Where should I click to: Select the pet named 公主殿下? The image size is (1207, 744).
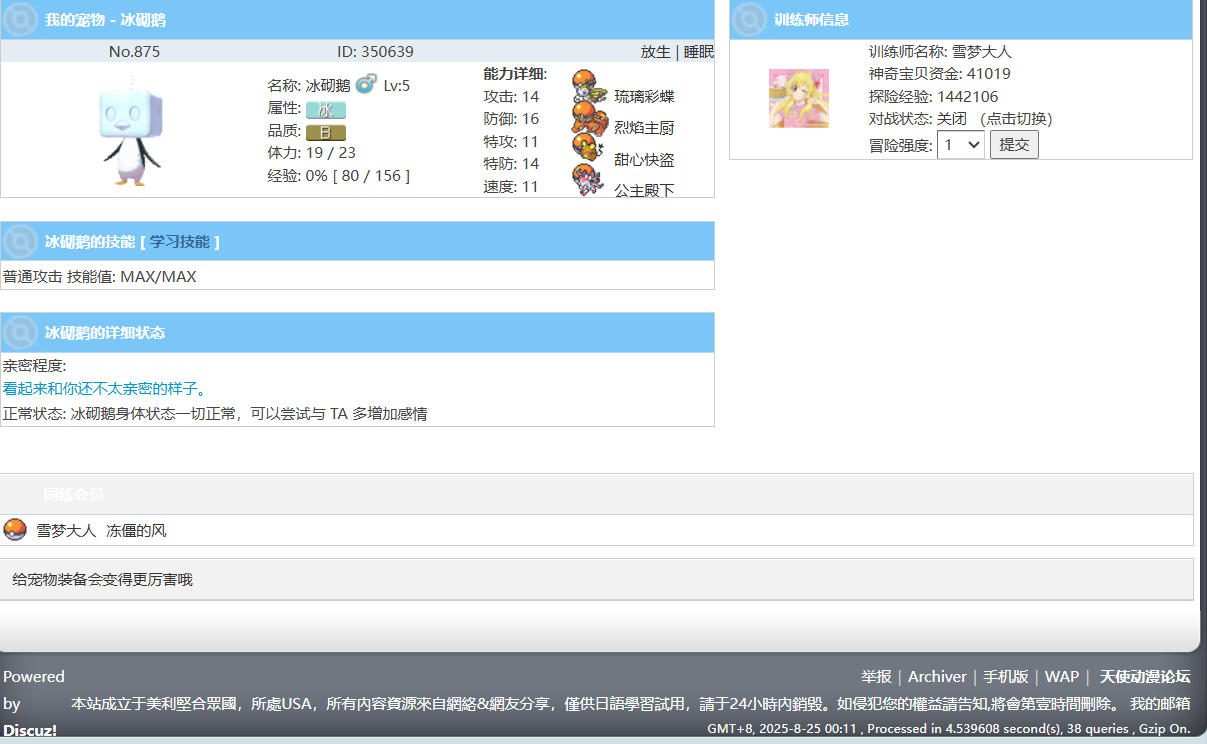tap(644, 190)
